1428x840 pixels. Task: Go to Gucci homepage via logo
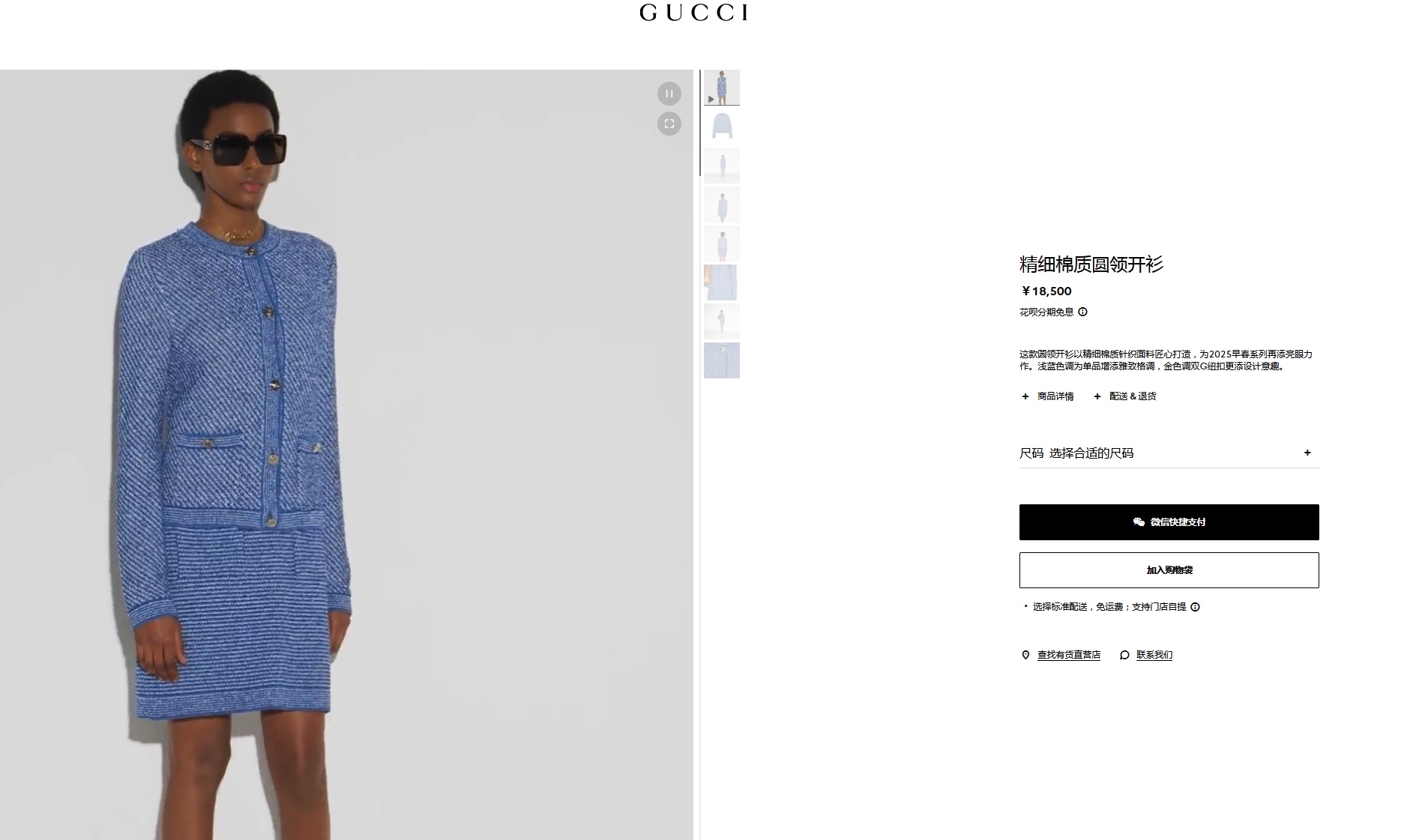tap(693, 13)
